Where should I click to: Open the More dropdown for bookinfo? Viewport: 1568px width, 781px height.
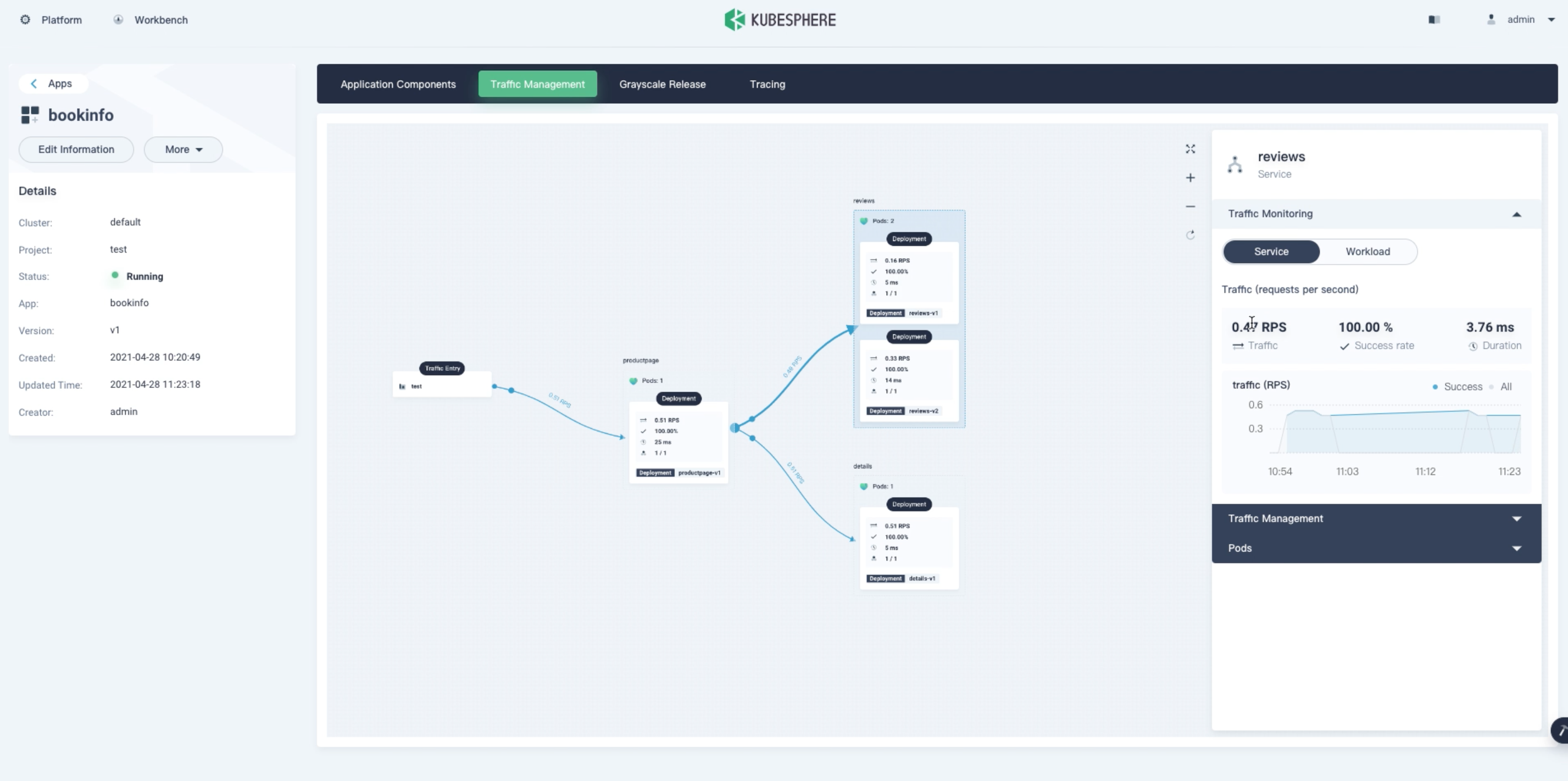click(182, 149)
